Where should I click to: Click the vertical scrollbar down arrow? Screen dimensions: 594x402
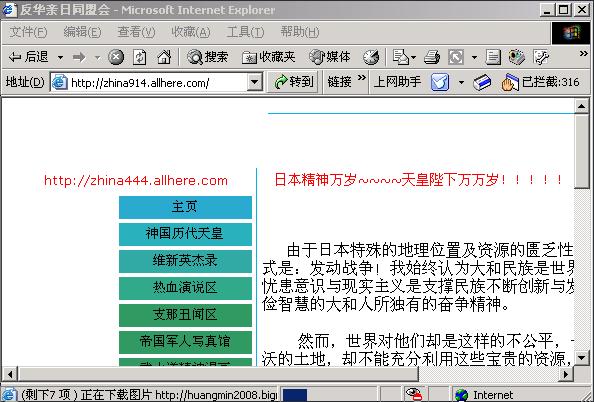point(581,357)
